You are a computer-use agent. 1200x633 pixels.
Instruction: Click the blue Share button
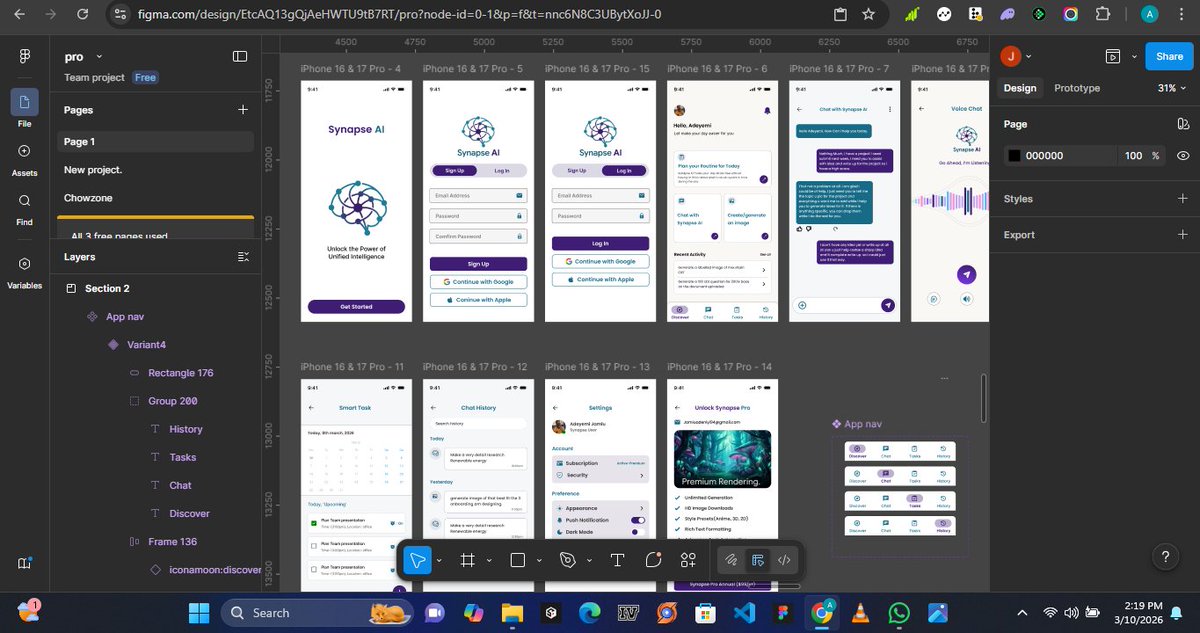[x=1169, y=57]
